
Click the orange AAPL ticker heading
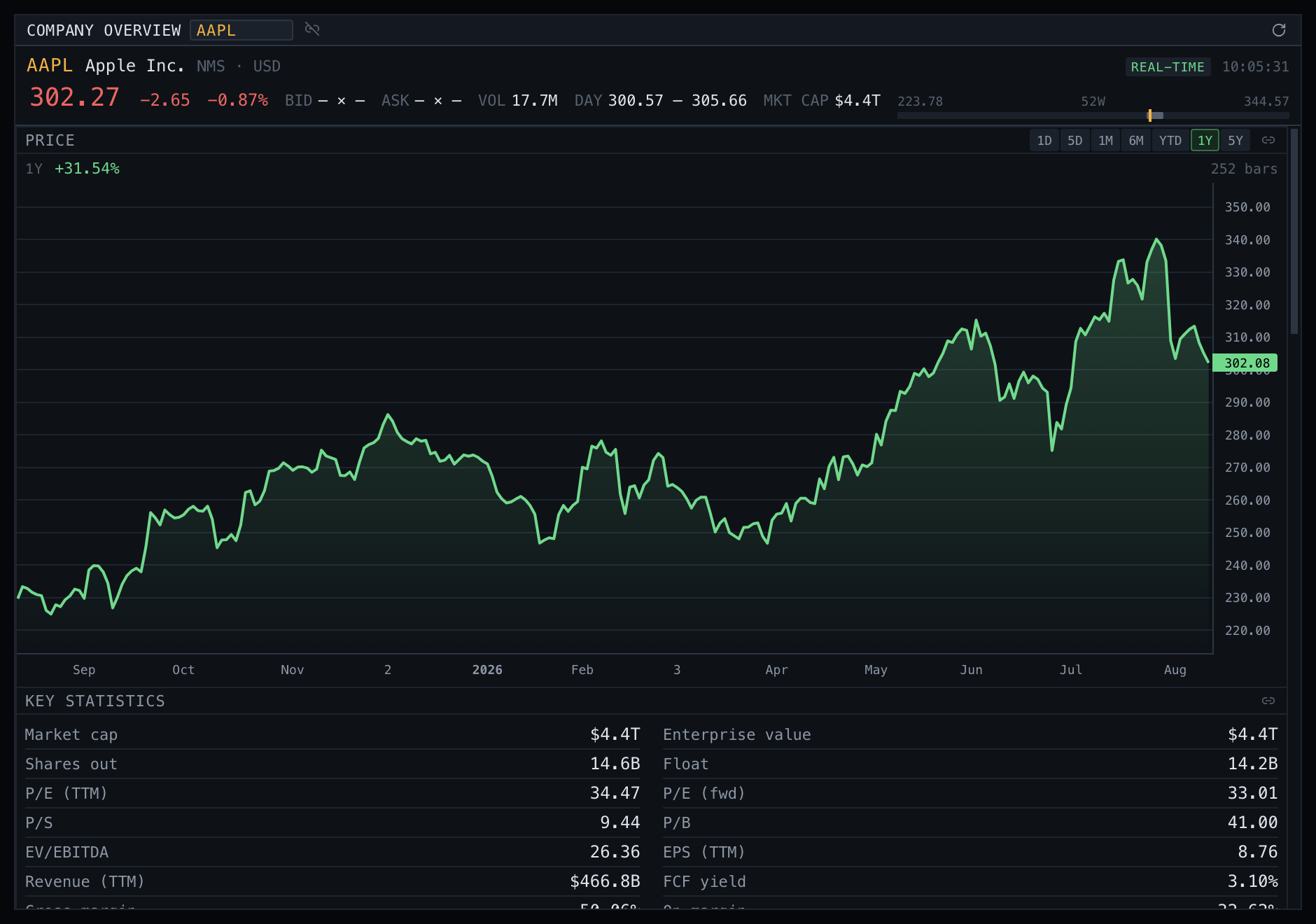click(50, 66)
